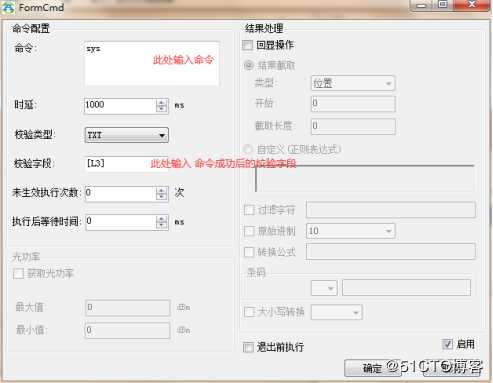Click the text field beside 乘码 dropdown
This screenshot has height=383, width=493.
(406, 288)
